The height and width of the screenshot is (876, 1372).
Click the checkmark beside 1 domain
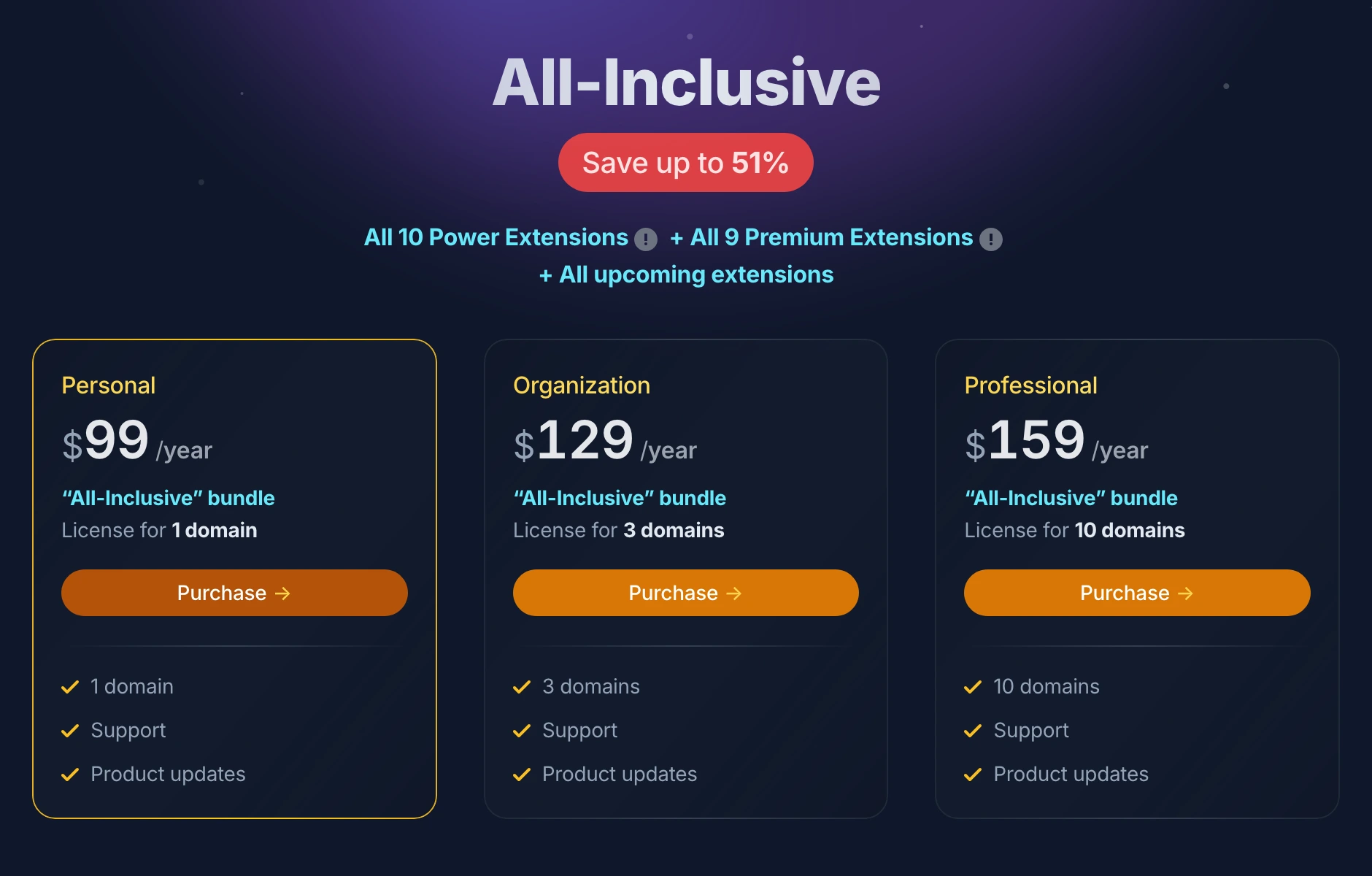pyautogui.click(x=70, y=686)
